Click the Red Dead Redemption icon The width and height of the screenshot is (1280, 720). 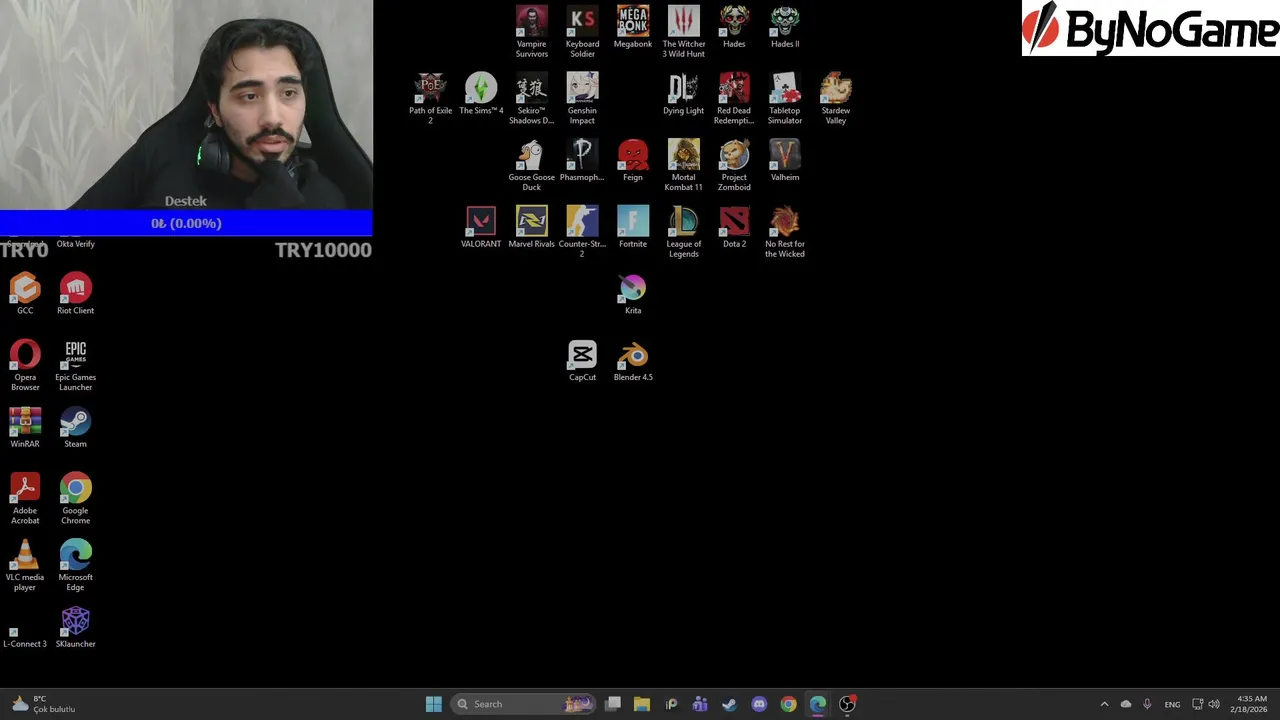pos(734,98)
